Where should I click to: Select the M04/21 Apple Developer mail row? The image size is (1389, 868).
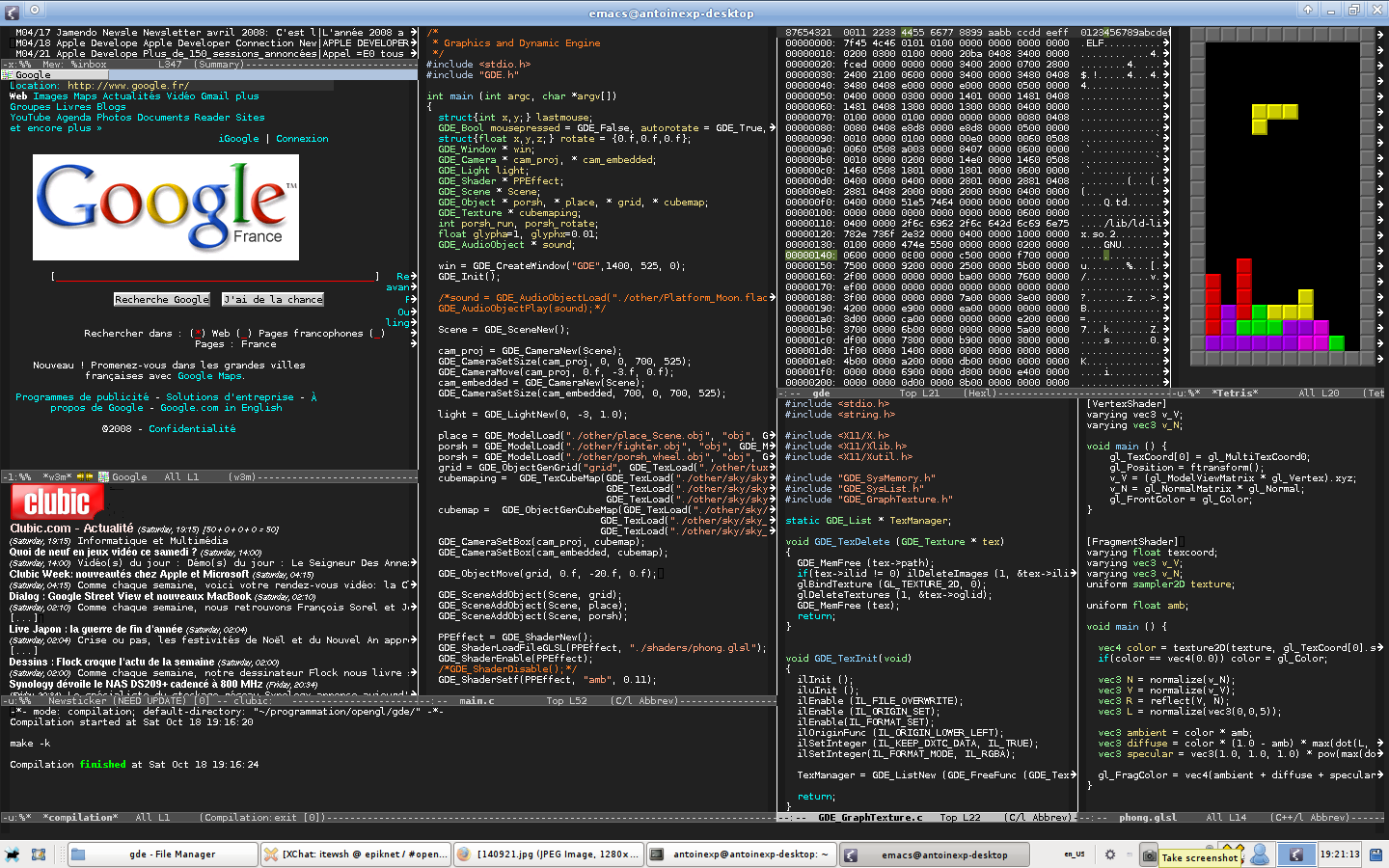pyautogui.click(x=208, y=54)
